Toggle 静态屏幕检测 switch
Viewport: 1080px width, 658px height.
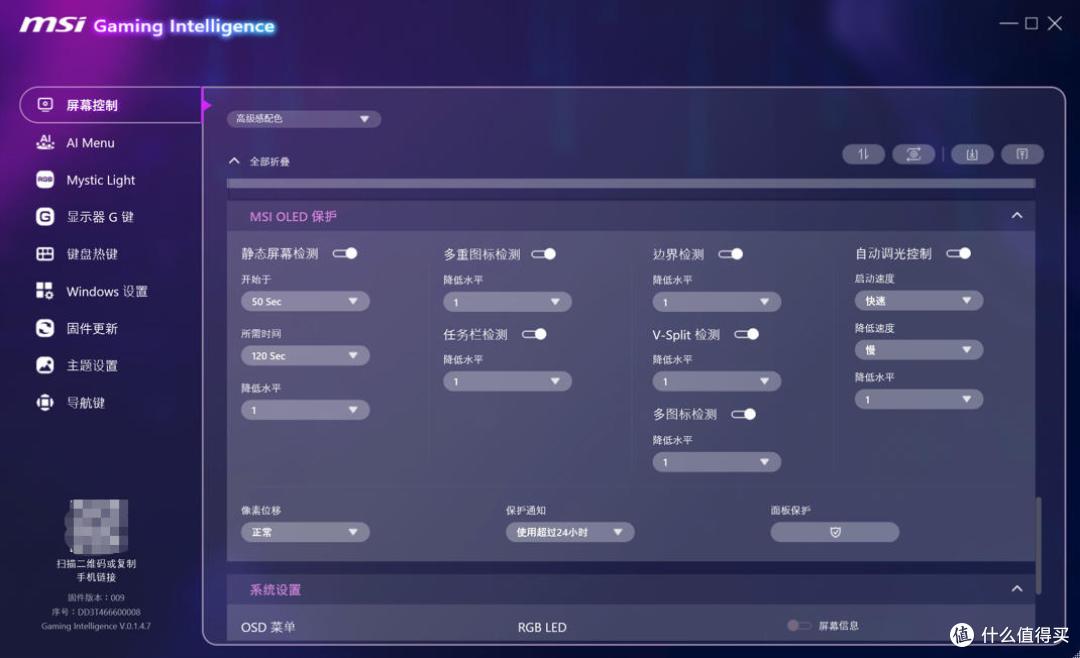(345, 253)
